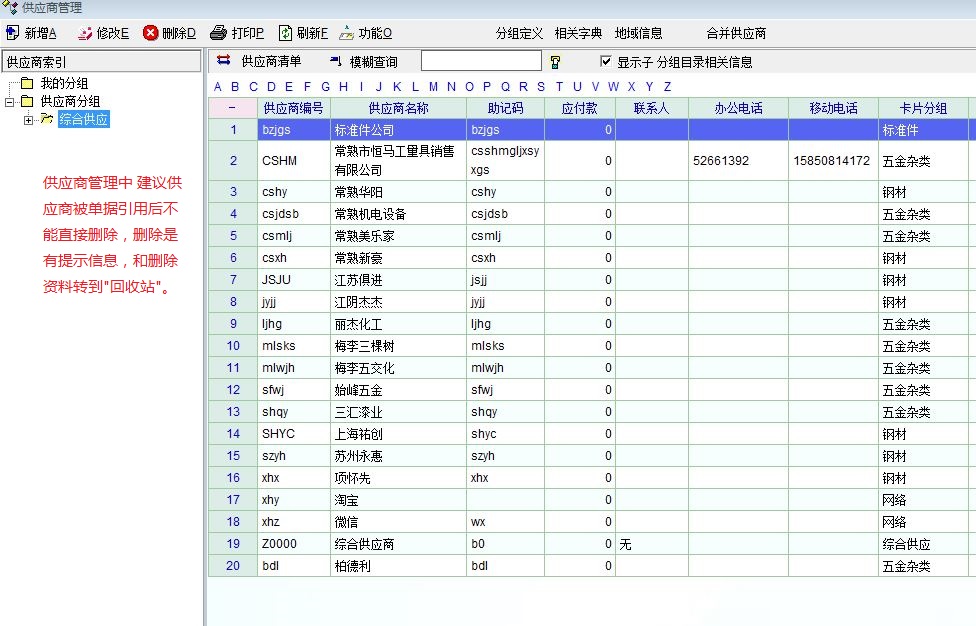The image size is (976, 626).
Task: Expand the 综合供应 tree node
Action: click(28, 120)
